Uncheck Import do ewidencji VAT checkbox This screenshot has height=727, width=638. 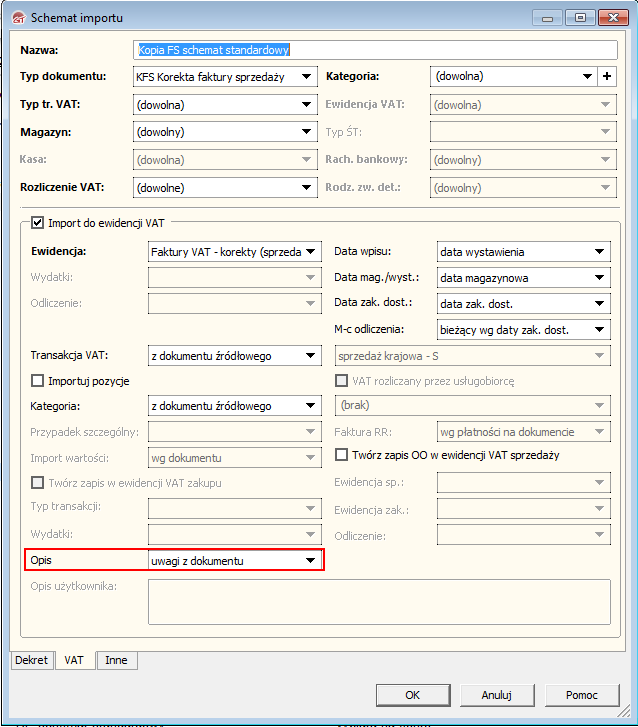point(38,223)
